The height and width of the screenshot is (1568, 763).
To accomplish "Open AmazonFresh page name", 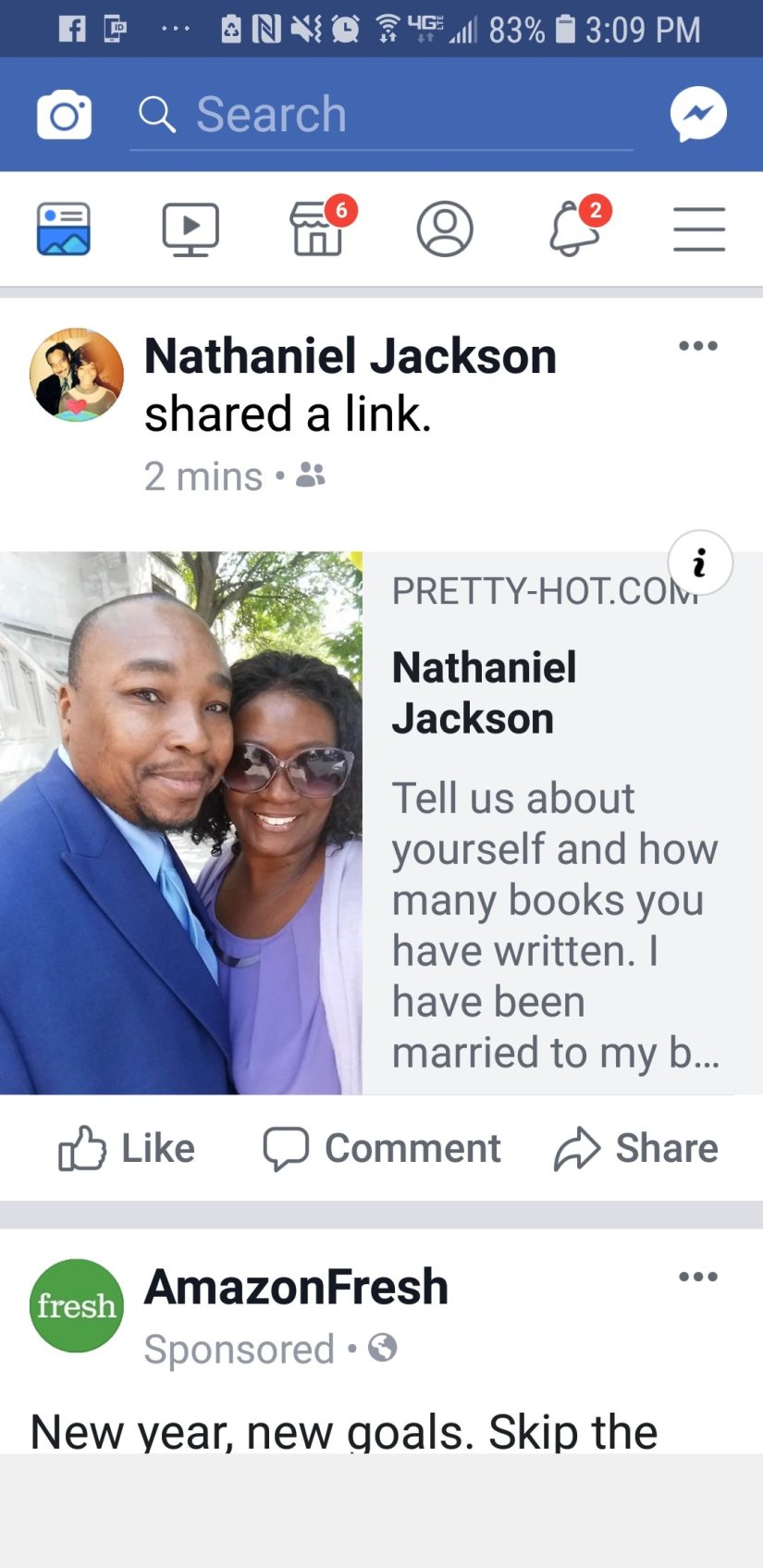I will [x=296, y=1287].
